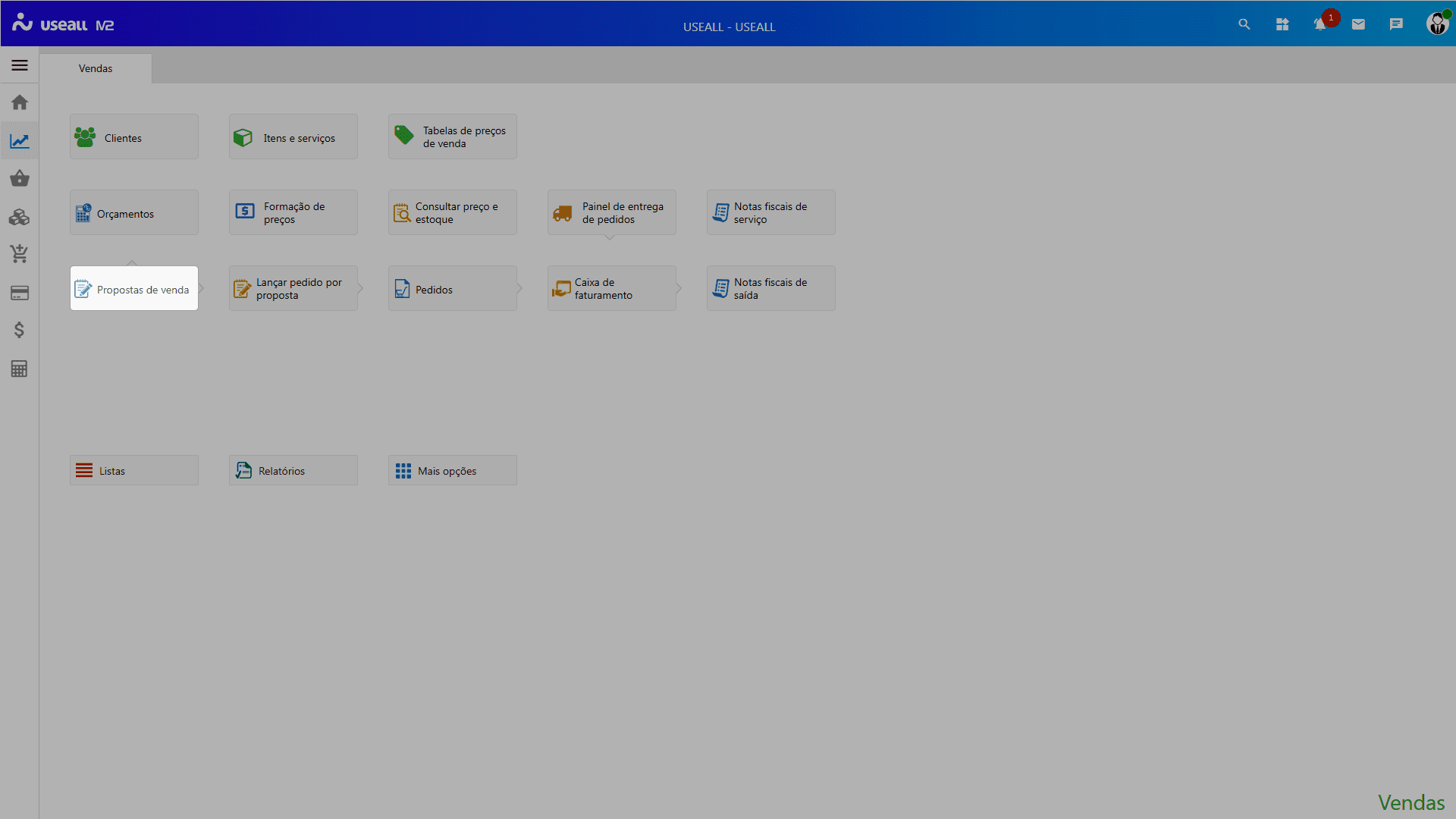Open Propostas de venda tile
The height and width of the screenshot is (819, 1456).
tap(134, 289)
